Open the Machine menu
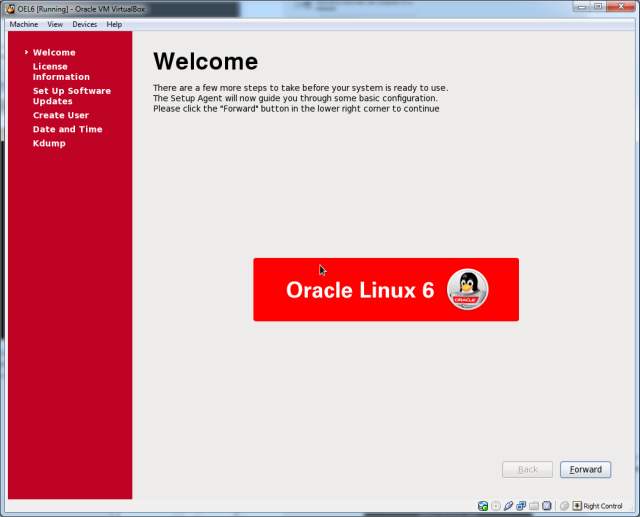 click(x=24, y=24)
